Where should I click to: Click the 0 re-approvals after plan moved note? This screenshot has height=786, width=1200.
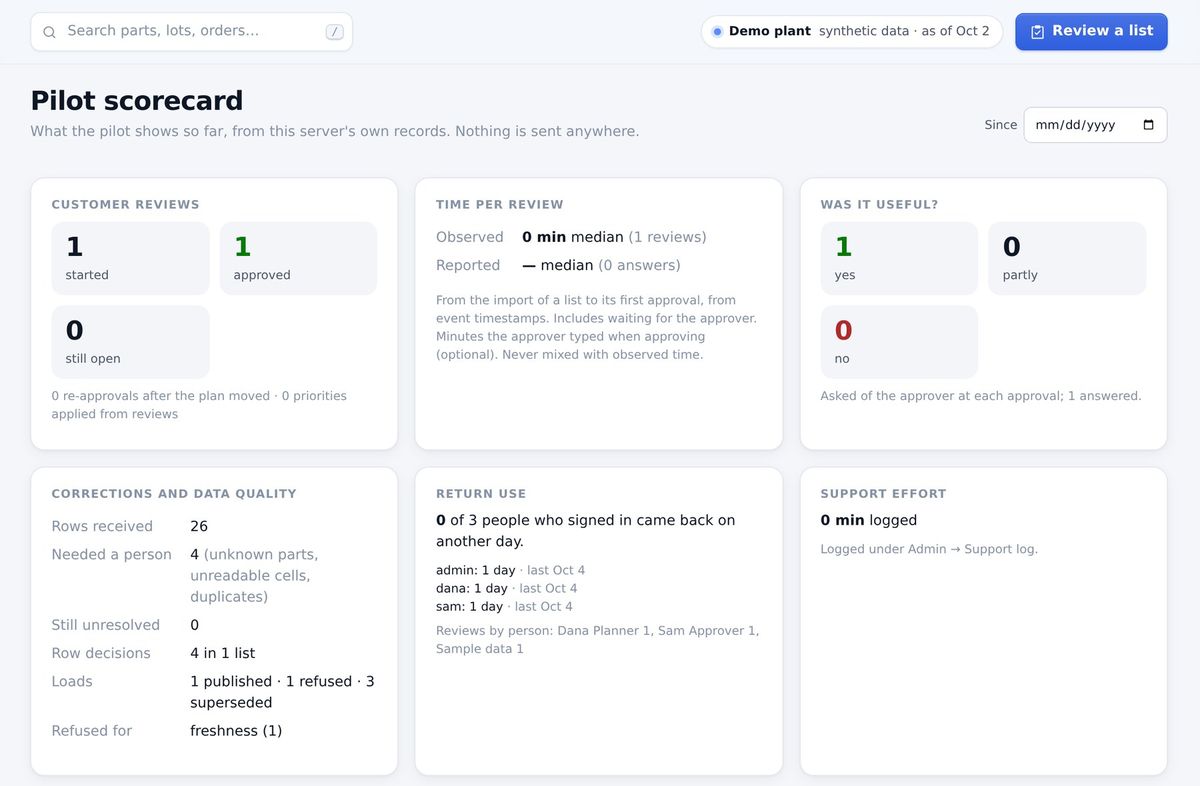(199, 405)
